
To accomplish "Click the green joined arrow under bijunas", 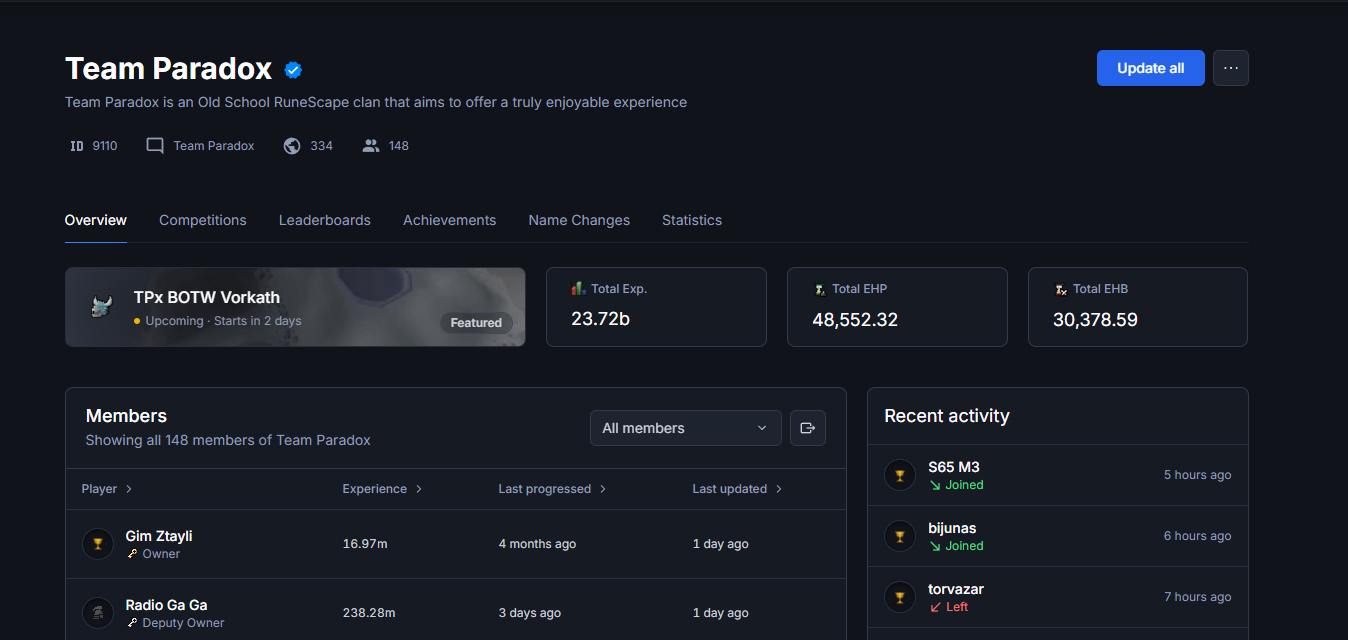I will 935,546.
